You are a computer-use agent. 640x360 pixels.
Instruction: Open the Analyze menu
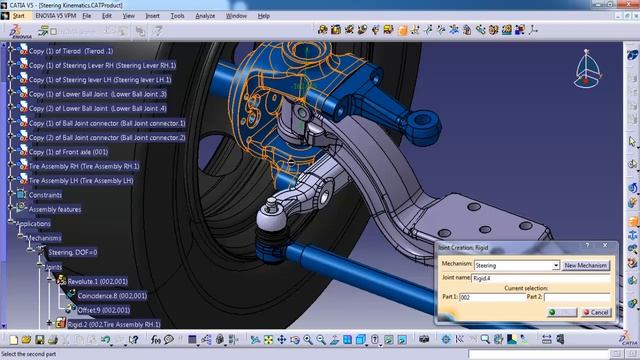[x=205, y=16]
